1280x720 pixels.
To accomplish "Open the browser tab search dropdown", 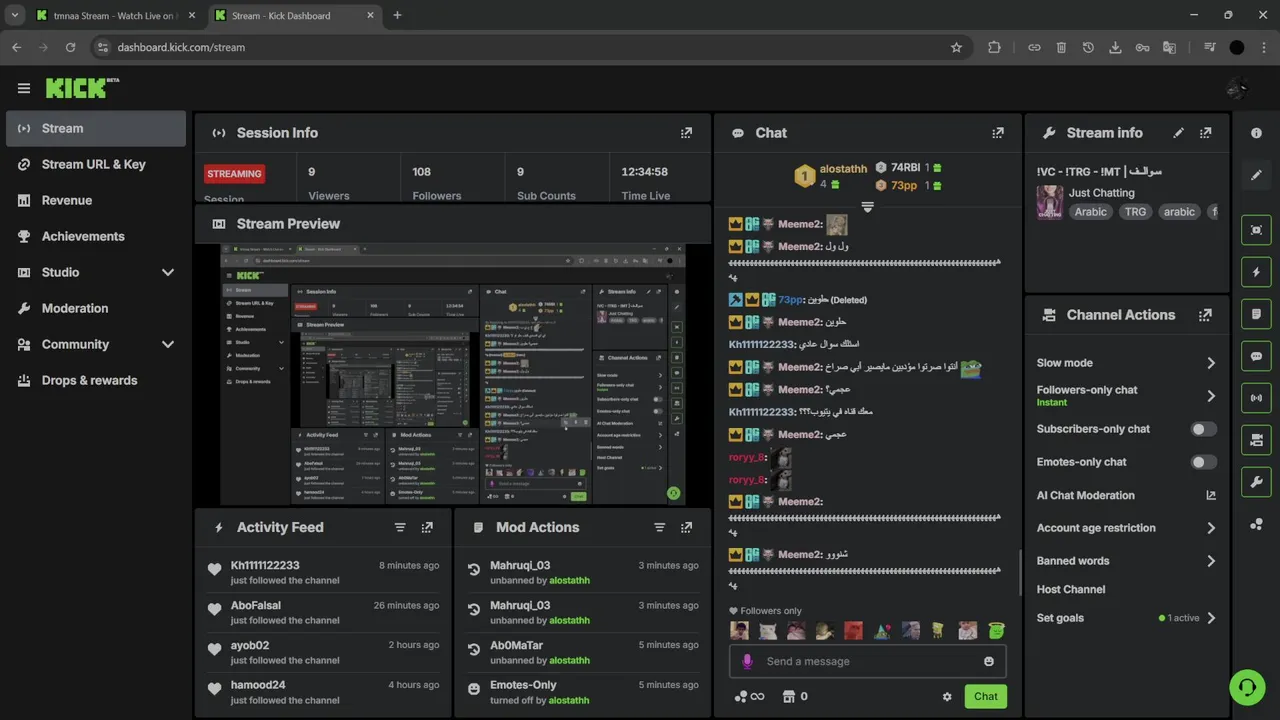I will click(x=14, y=15).
